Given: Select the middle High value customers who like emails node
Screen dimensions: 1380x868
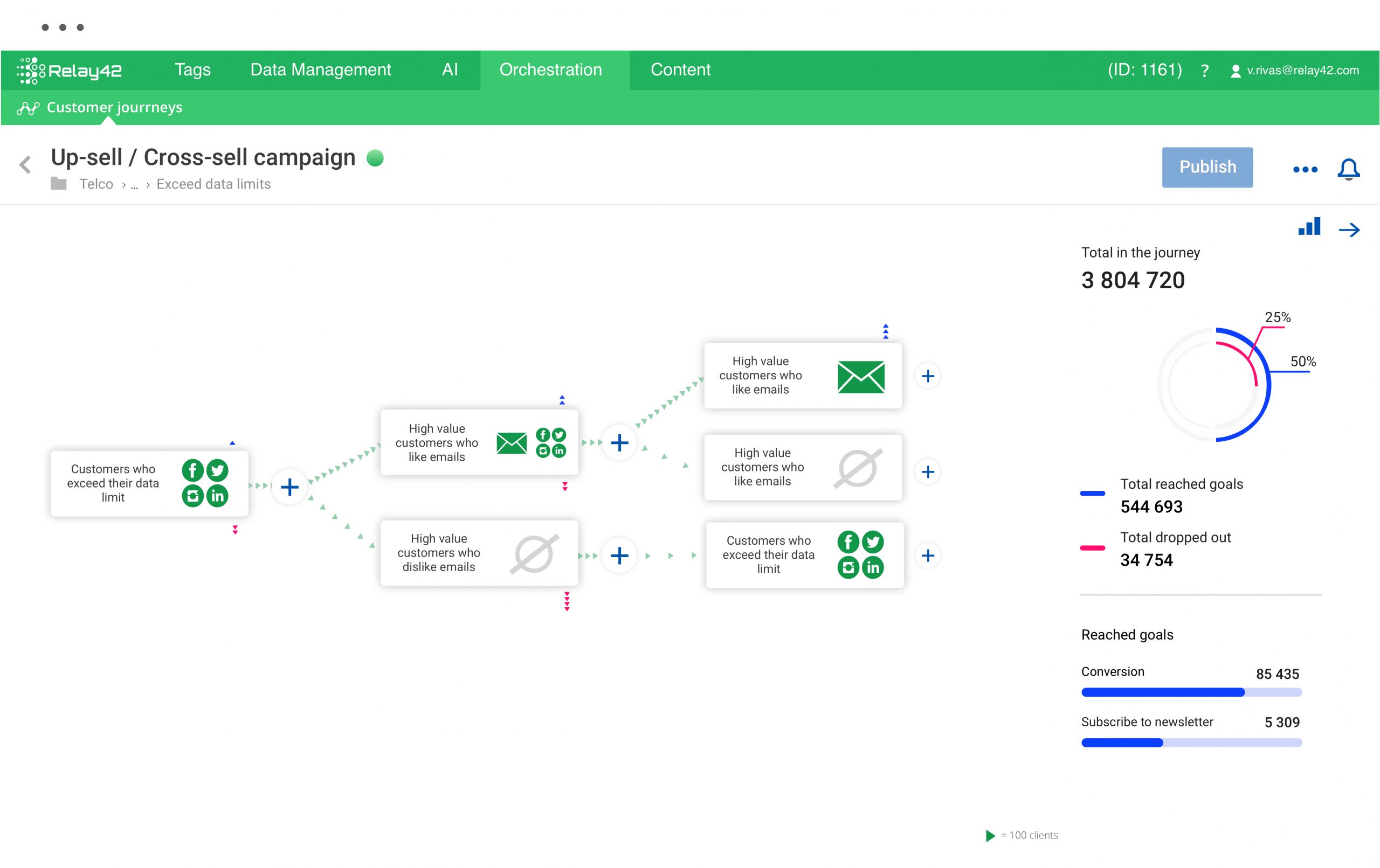Looking at the screenshot, I should (x=479, y=442).
